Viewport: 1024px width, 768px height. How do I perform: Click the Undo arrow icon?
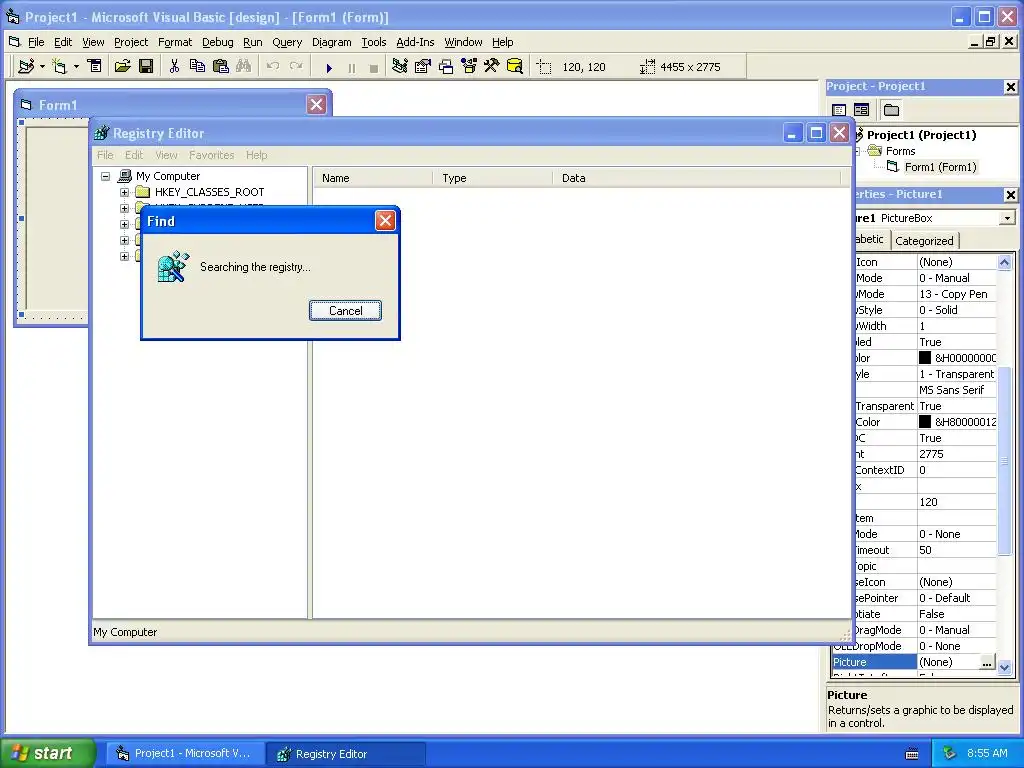click(x=273, y=66)
